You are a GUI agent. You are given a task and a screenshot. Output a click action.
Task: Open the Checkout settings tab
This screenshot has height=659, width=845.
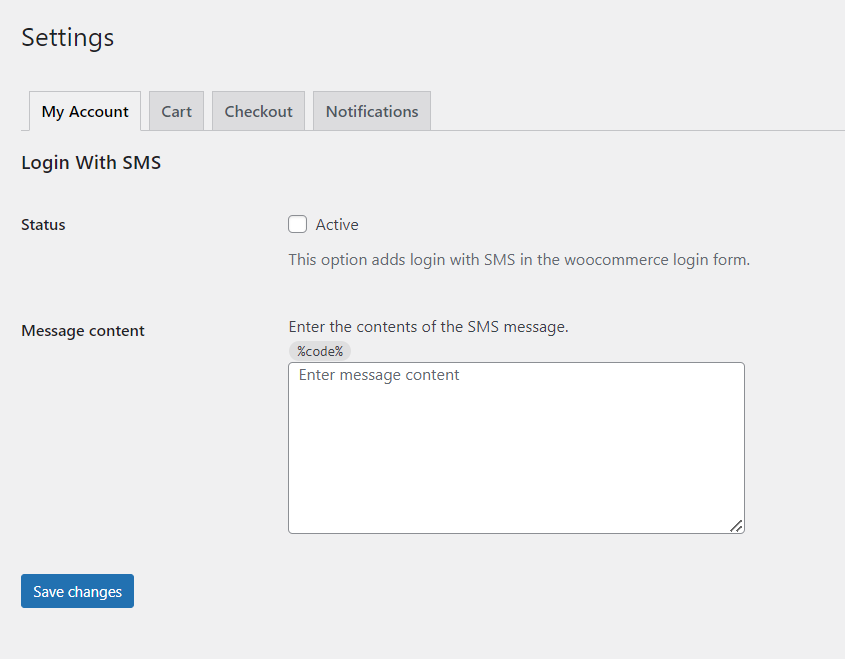pyautogui.click(x=258, y=111)
